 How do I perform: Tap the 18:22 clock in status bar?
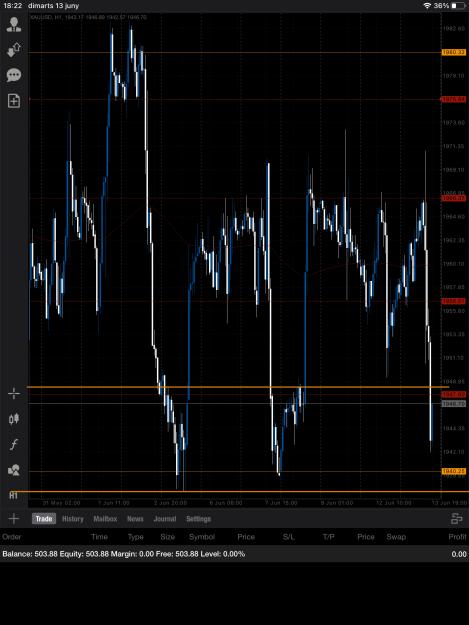[x=13, y=6]
